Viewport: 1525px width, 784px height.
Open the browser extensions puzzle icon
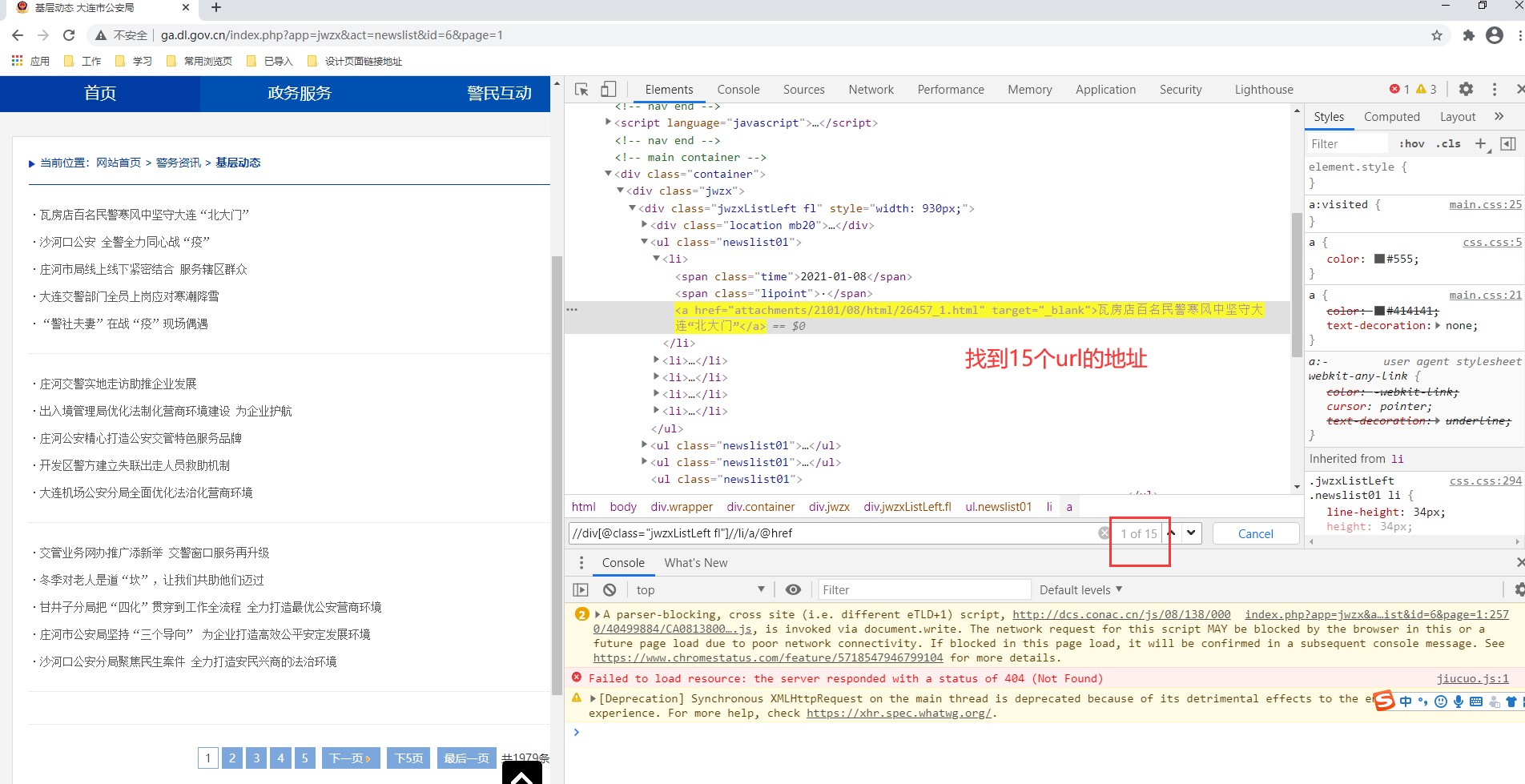click(x=1468, y=35)
